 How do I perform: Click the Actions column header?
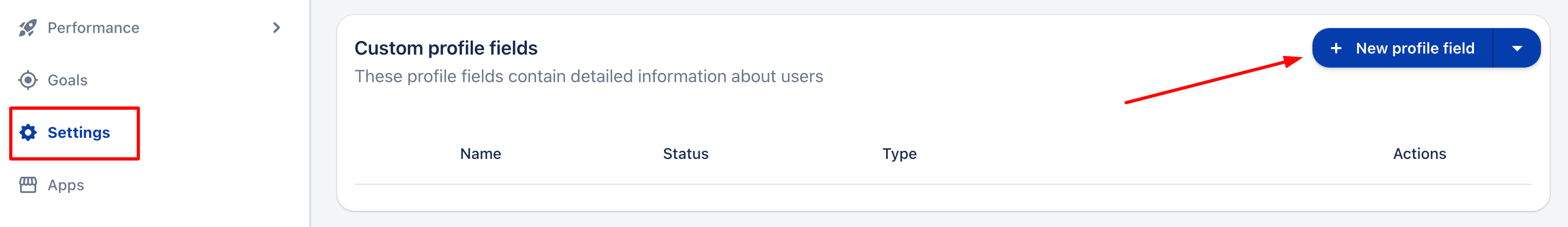pos(1419,154)
